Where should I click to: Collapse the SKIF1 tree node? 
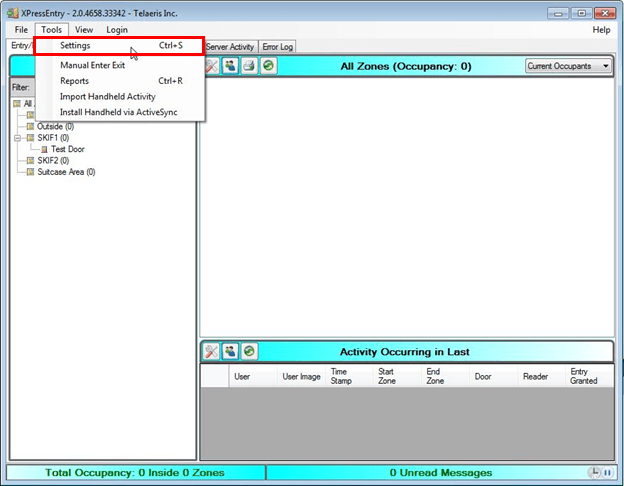18,138
